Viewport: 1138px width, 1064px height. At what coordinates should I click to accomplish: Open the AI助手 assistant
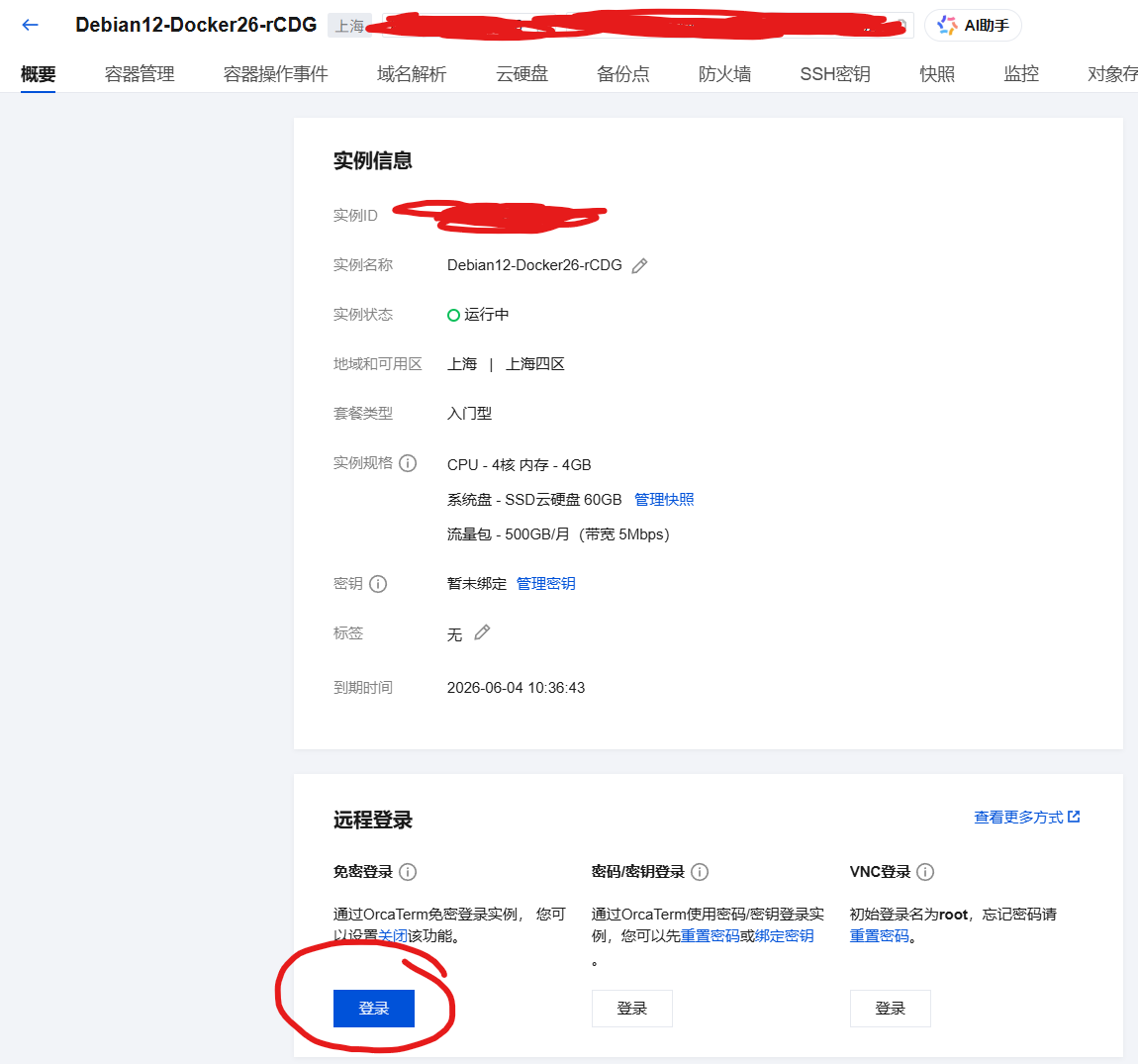(x=973, y=26)
